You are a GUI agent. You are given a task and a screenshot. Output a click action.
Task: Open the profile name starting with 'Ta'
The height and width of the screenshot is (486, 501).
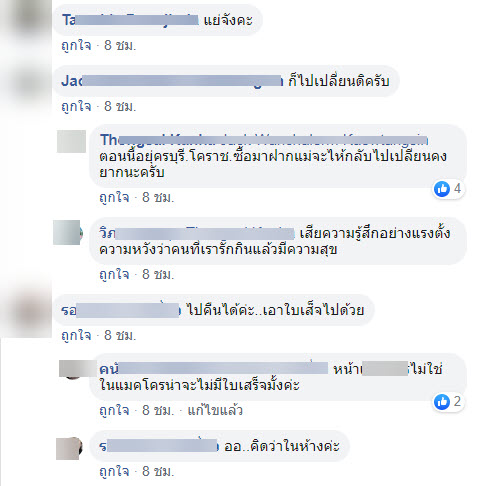click(x=130, y=20)
